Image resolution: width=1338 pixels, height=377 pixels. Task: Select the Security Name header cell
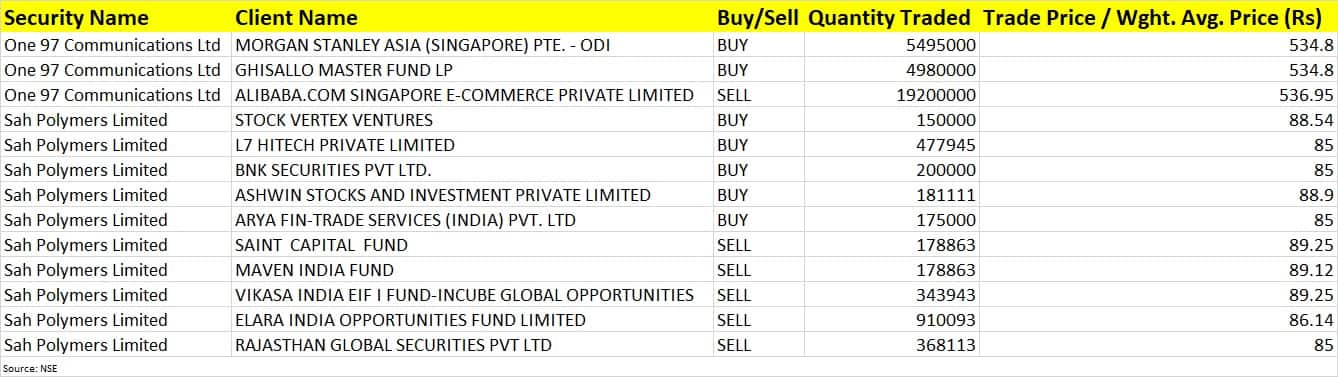coord(115,17)
